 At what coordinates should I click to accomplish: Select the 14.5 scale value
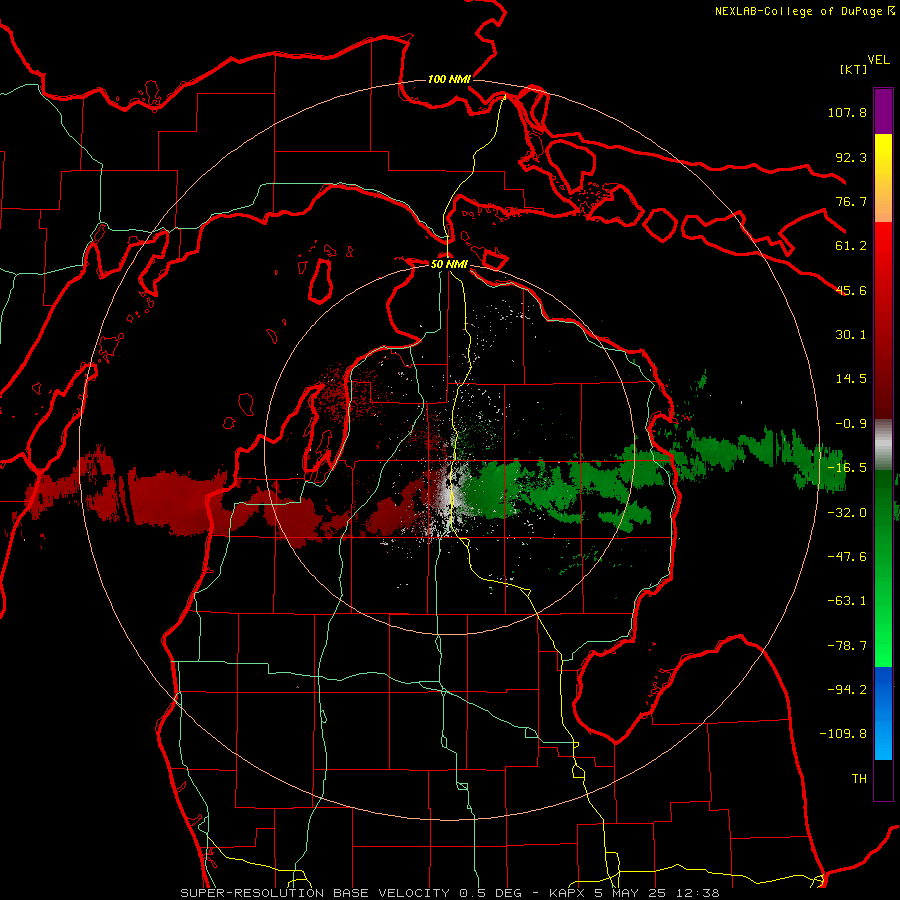coord(851,379)
